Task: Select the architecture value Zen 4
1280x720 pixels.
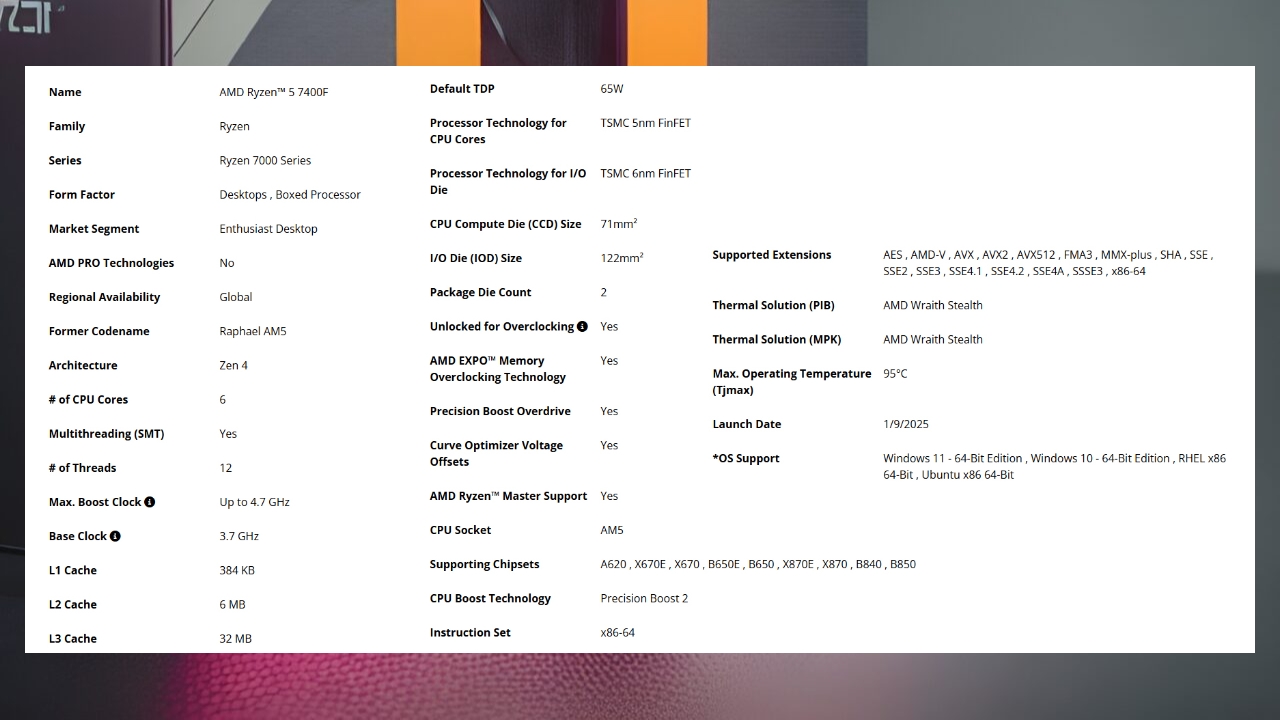Action: (x=234, y=365)
